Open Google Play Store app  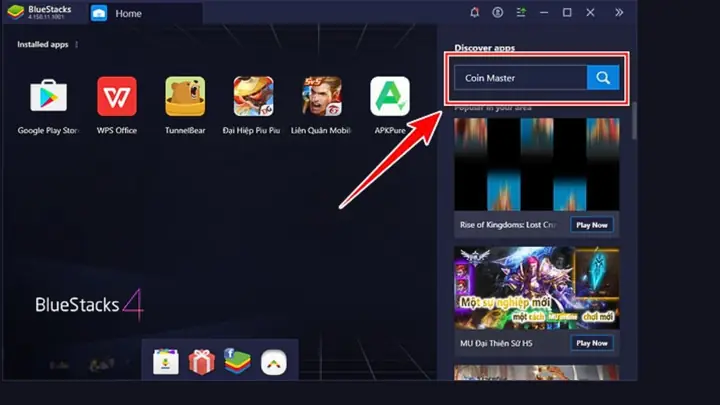tap(49, 96)
